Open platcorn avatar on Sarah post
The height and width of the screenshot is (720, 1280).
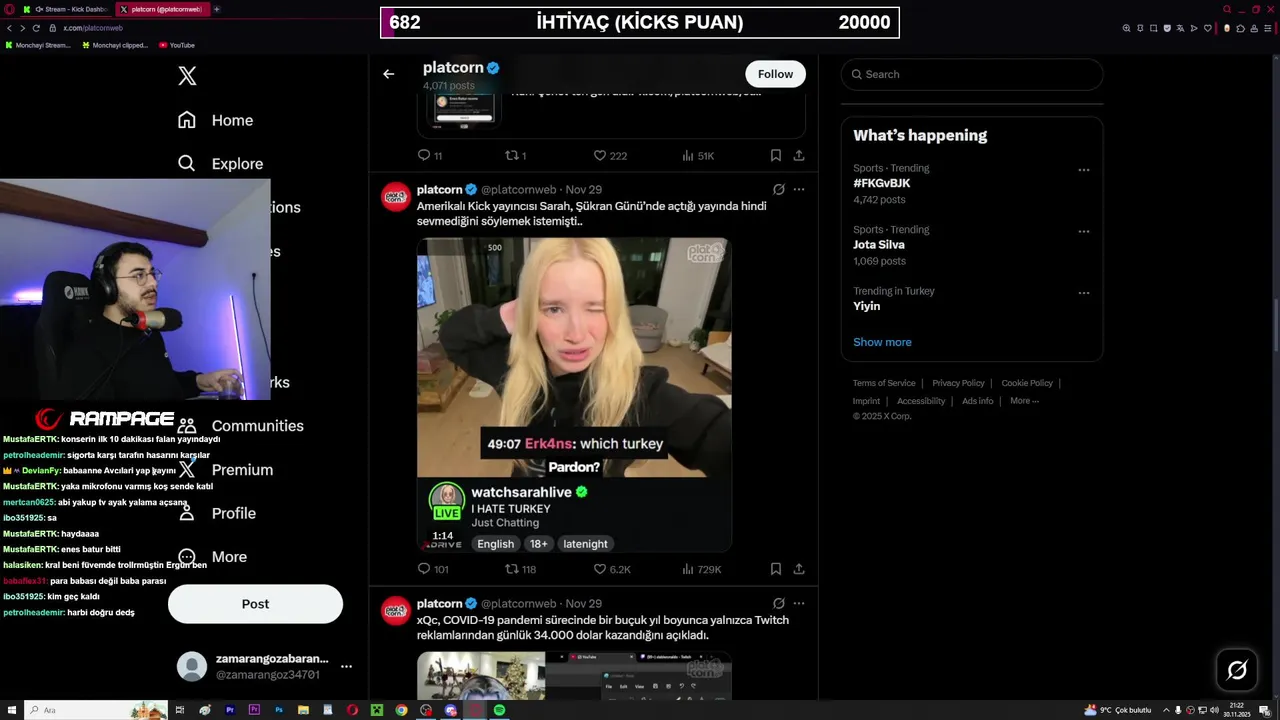point(396,197)
